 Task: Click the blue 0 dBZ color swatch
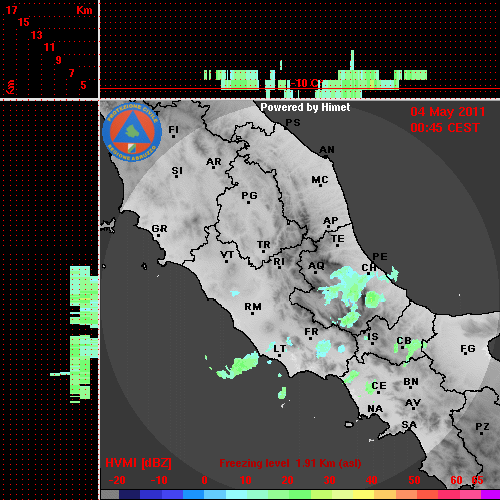[x=204, y=494]
